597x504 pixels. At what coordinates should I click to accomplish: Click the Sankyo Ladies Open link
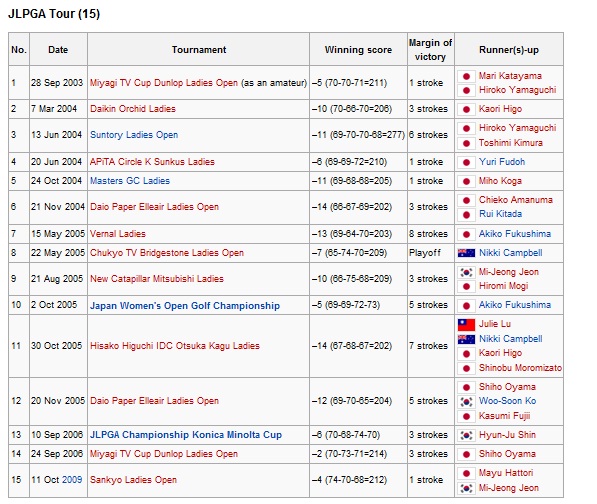click(x=133, y=480)
